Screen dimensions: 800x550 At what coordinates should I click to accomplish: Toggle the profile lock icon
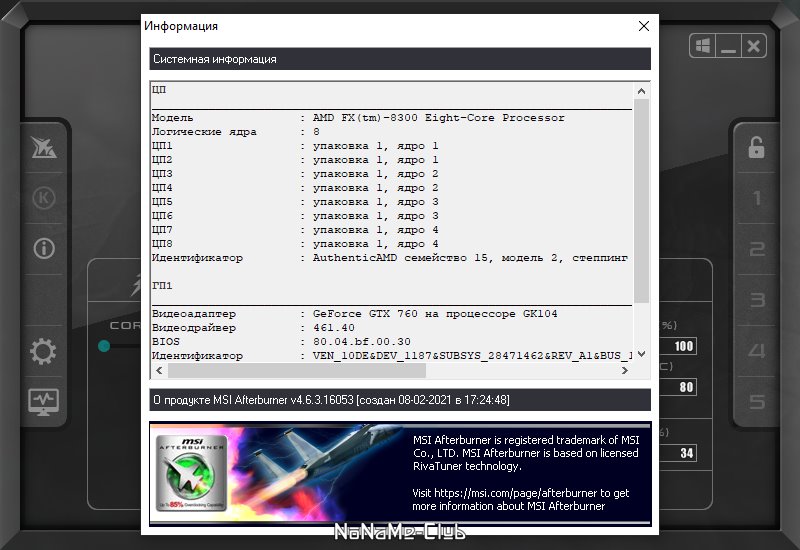(756, 147)
